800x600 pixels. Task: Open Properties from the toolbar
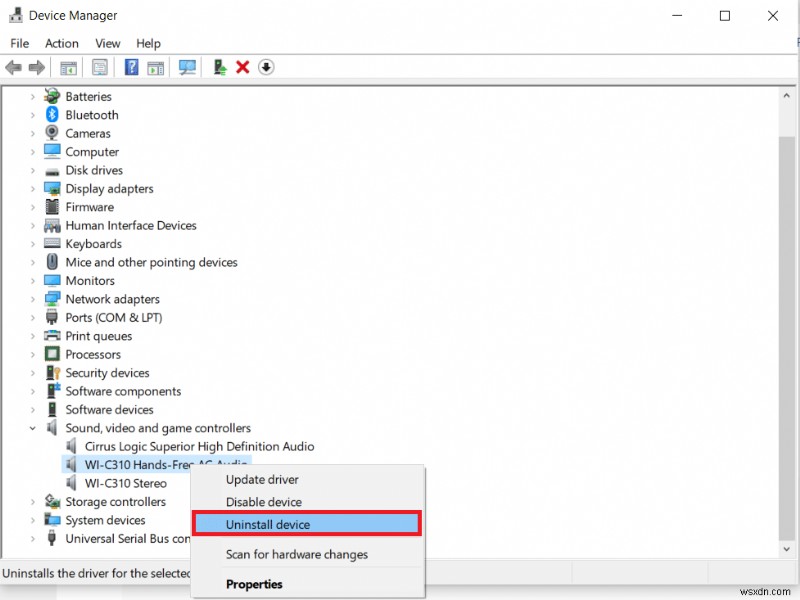point(100,67)
